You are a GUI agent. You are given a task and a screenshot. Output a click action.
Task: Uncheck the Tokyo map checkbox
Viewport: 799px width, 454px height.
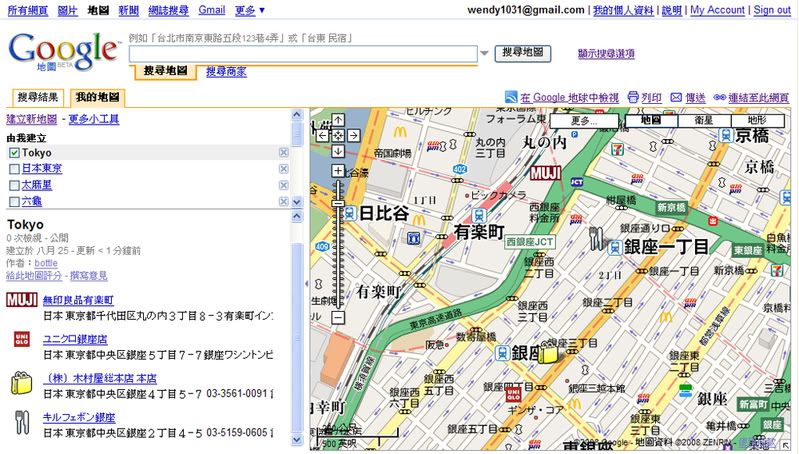click(x=14, y=153)
